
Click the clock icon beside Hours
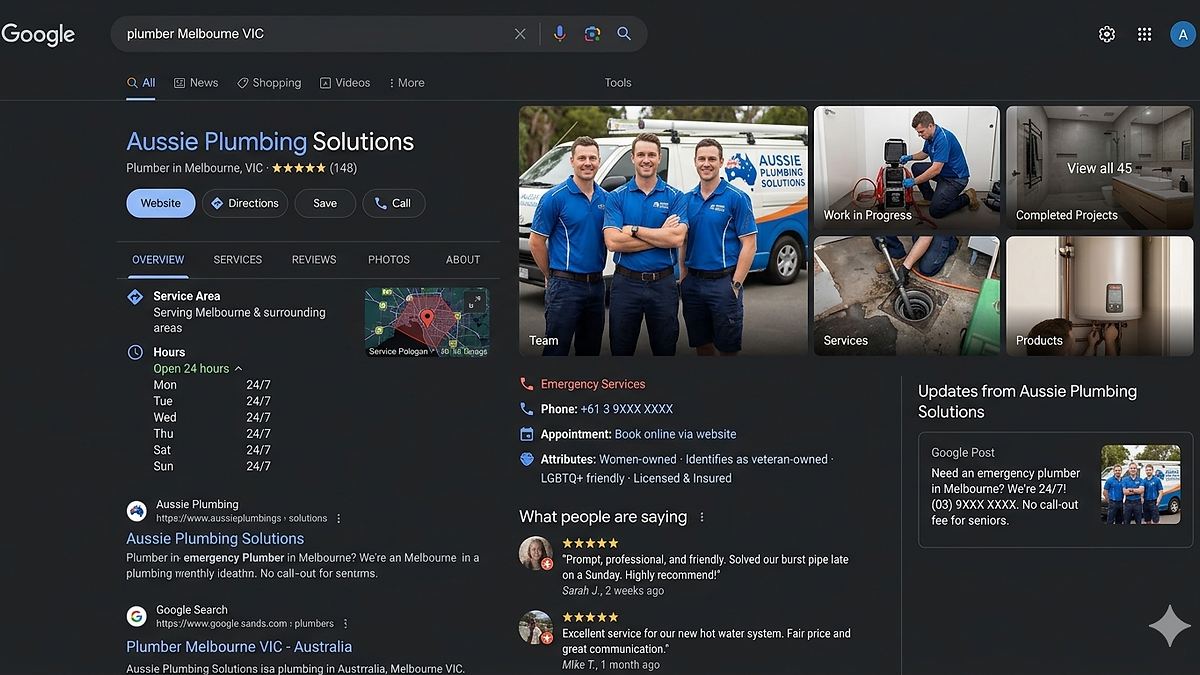click(x=135, y=352)
